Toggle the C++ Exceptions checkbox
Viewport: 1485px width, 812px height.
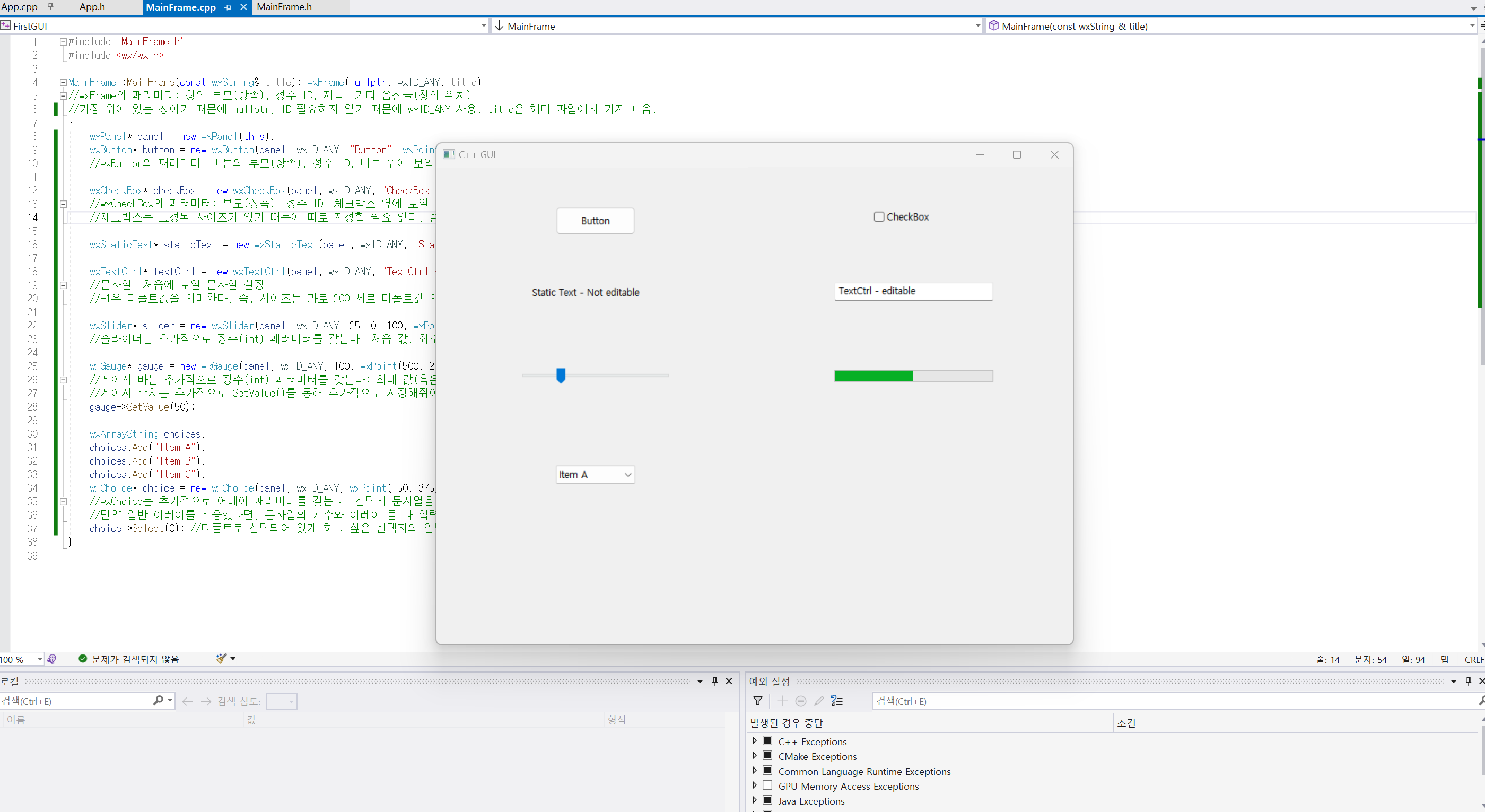(767, 740)
